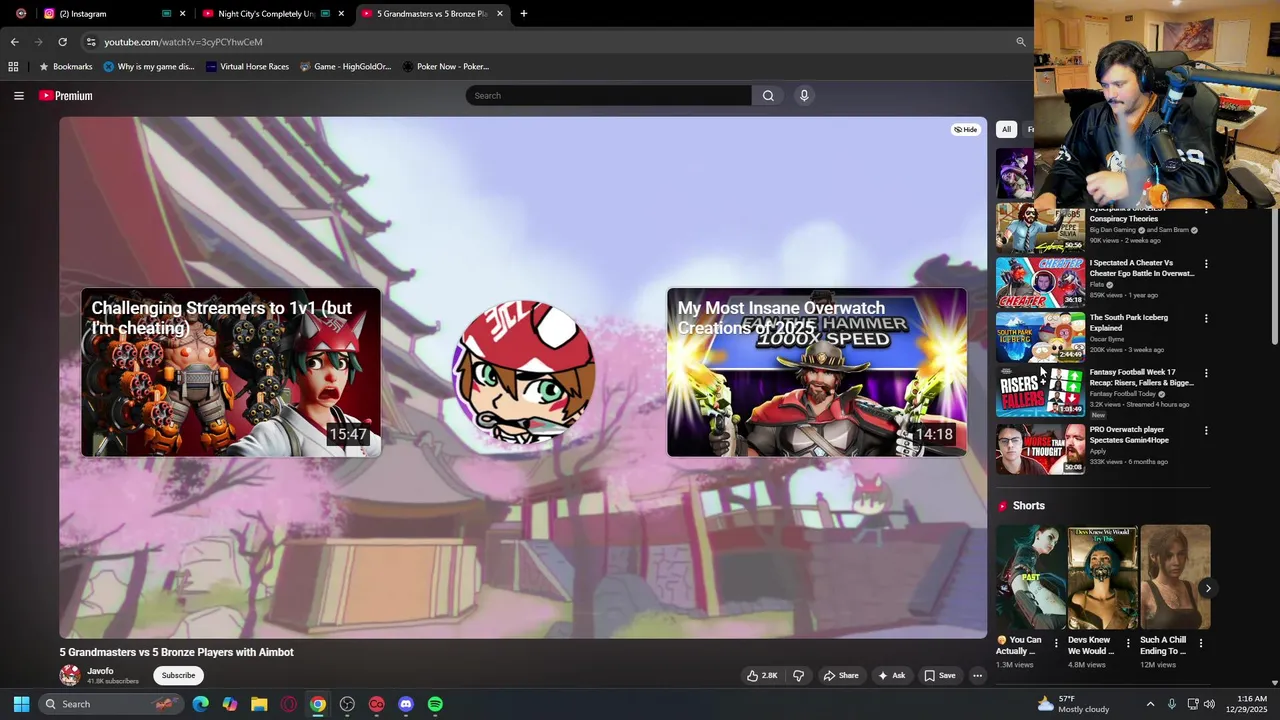Open 'Such A Chill Ending' short thumbnail
Image resolution: width=1280 pixels, height=720 pixels.
pos(1175,577)
